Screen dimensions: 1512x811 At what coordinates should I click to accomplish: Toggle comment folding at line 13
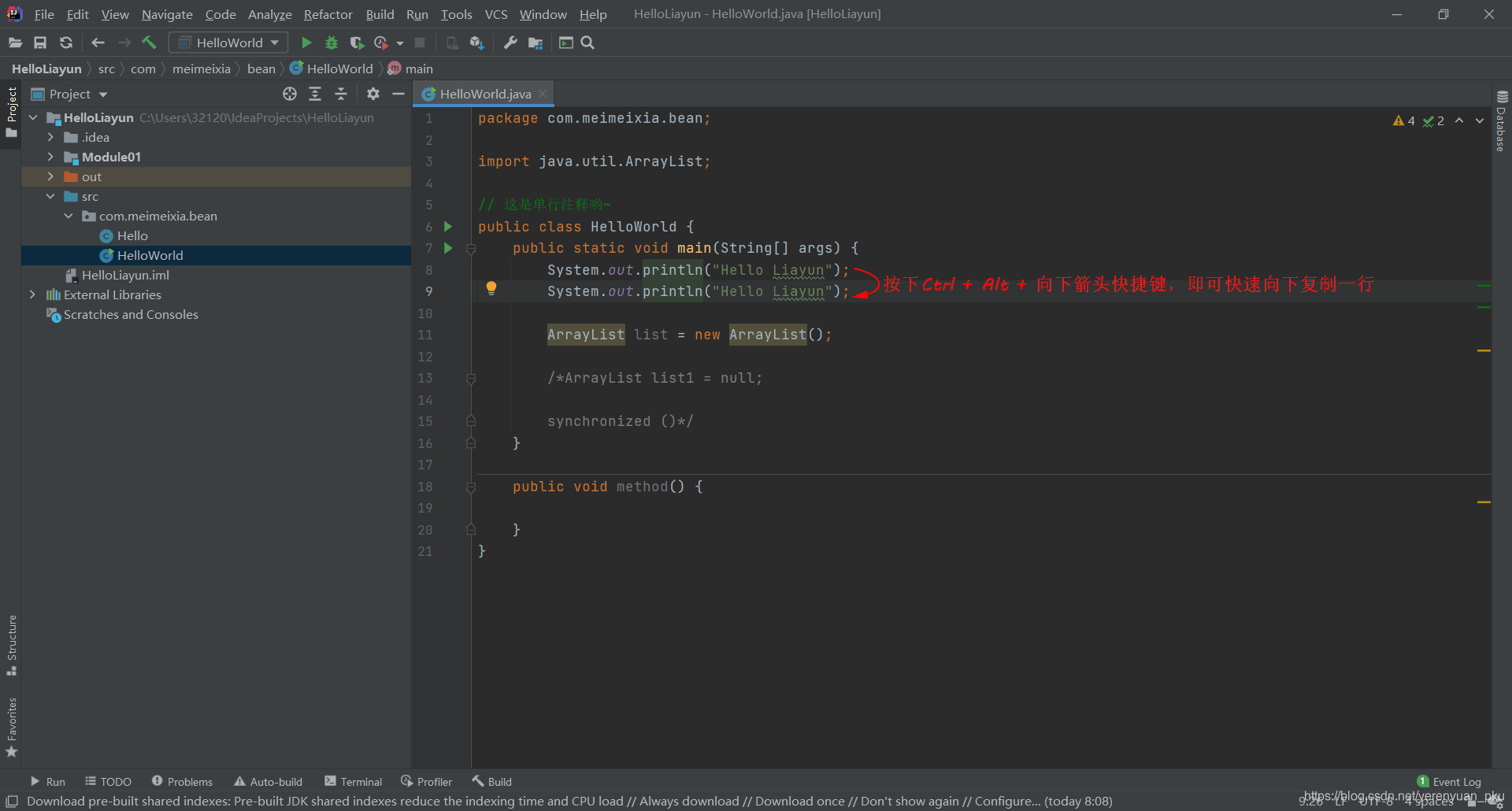coord(471,379)
